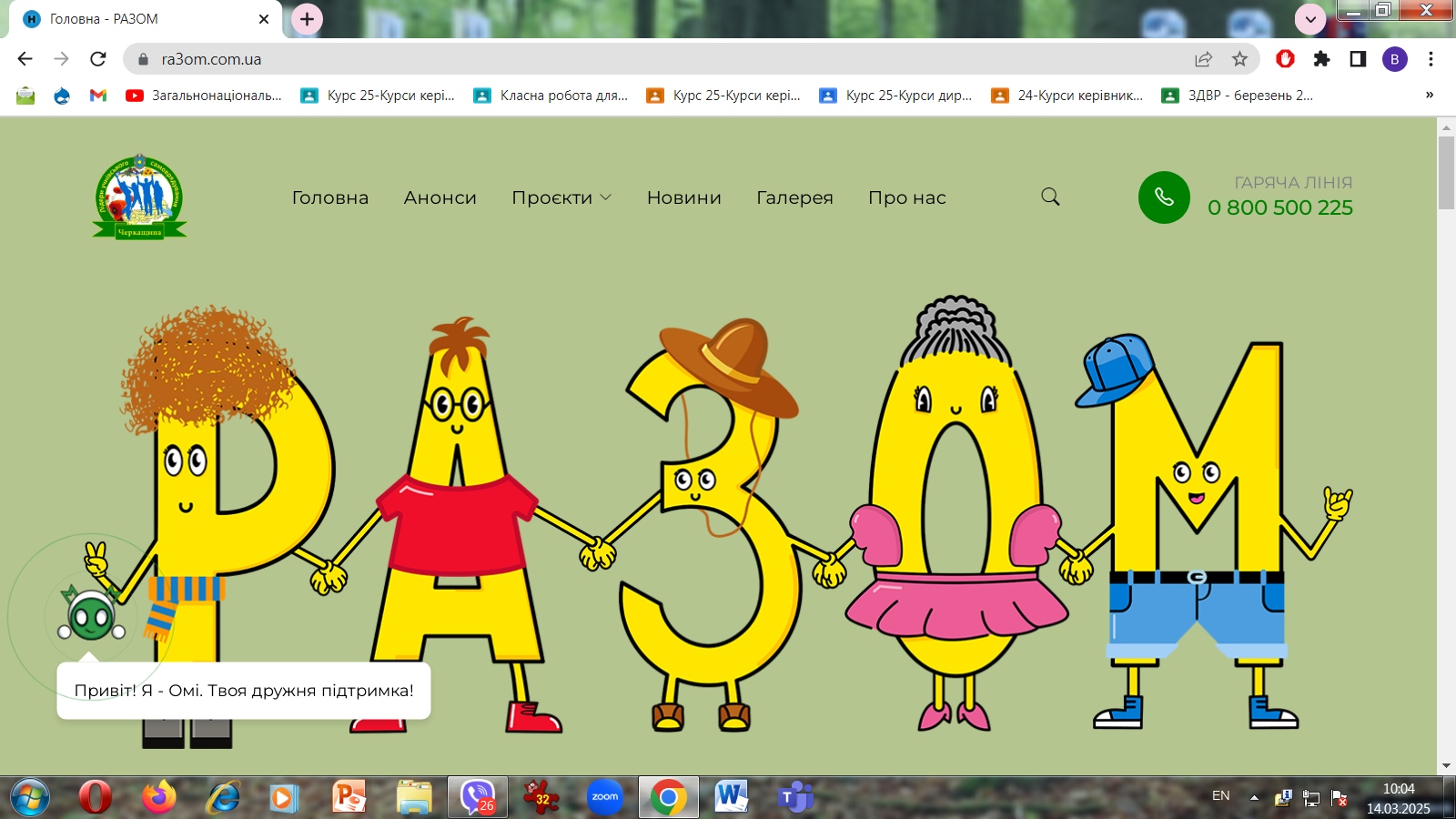This screenshot has width=1456, height=819.
Task: Open the Chrome profile avatar B
Action: [1394, 59]
